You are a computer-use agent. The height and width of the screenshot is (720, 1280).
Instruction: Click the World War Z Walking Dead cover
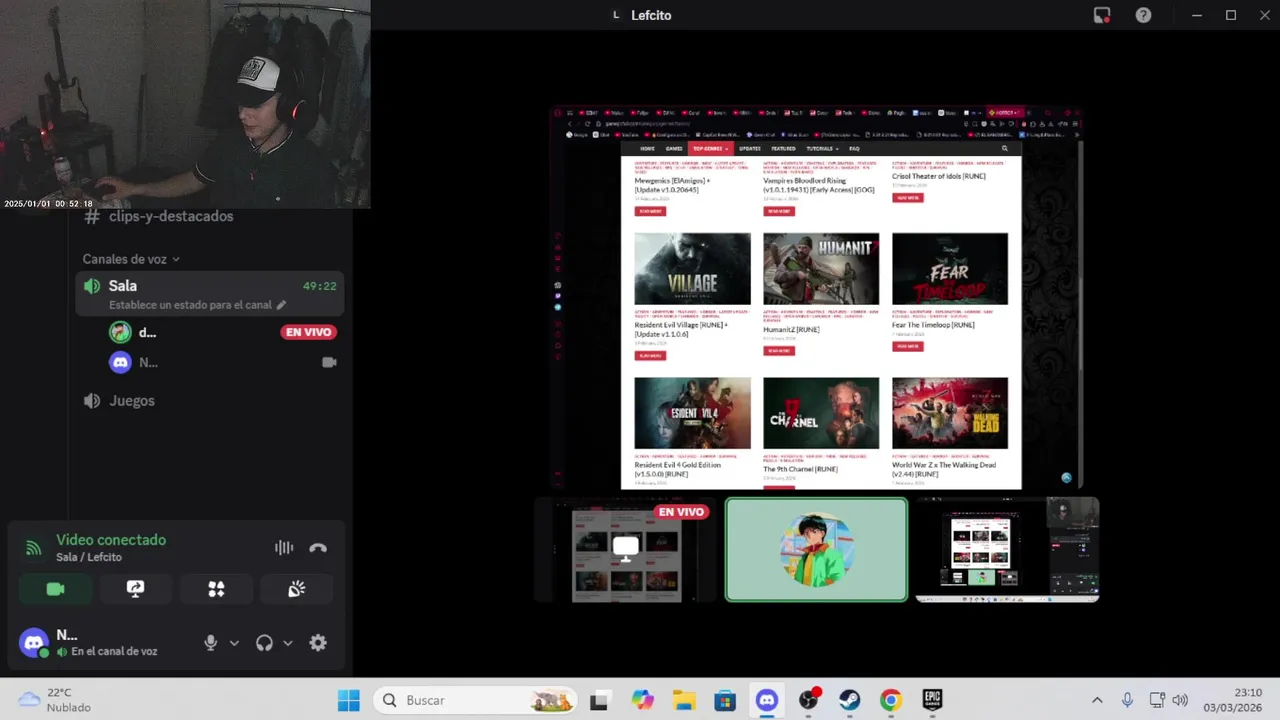(950, 413)
